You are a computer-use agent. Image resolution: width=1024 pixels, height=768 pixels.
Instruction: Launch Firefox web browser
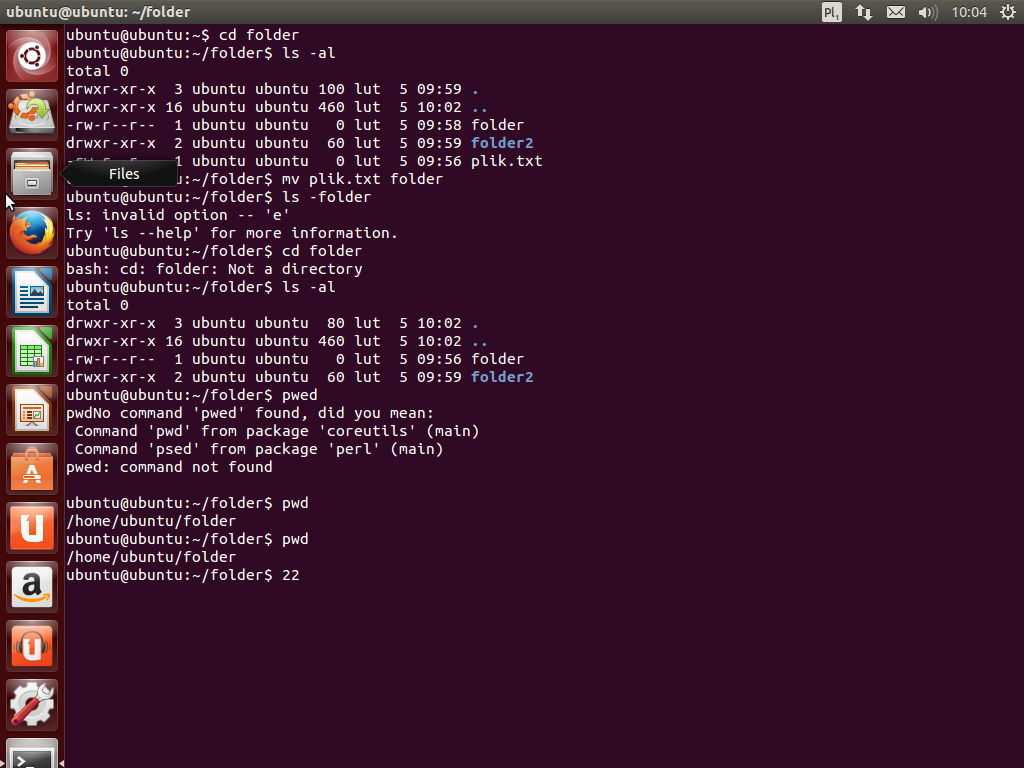[x=33, y=233]
